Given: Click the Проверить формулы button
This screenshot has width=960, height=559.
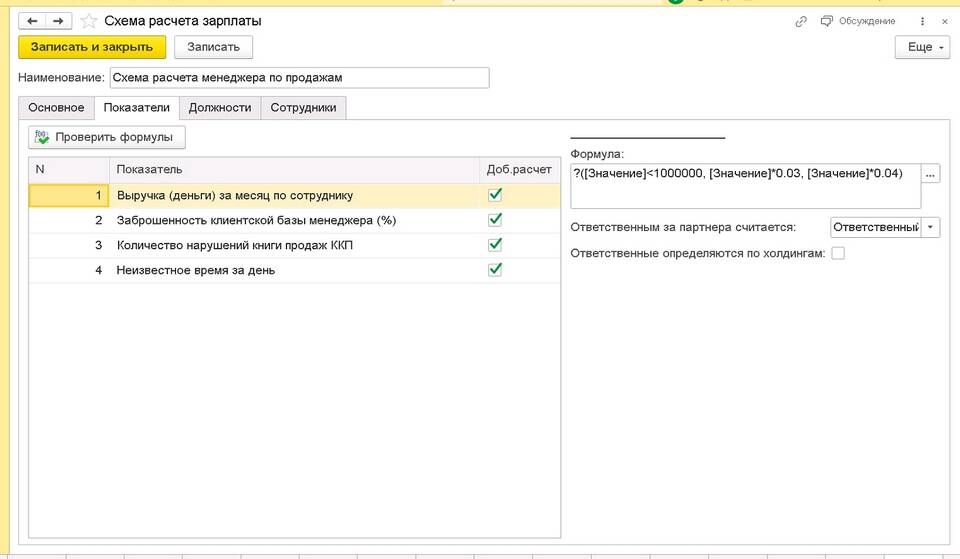Looking at the screenshot, I should [x=107, y=137].
